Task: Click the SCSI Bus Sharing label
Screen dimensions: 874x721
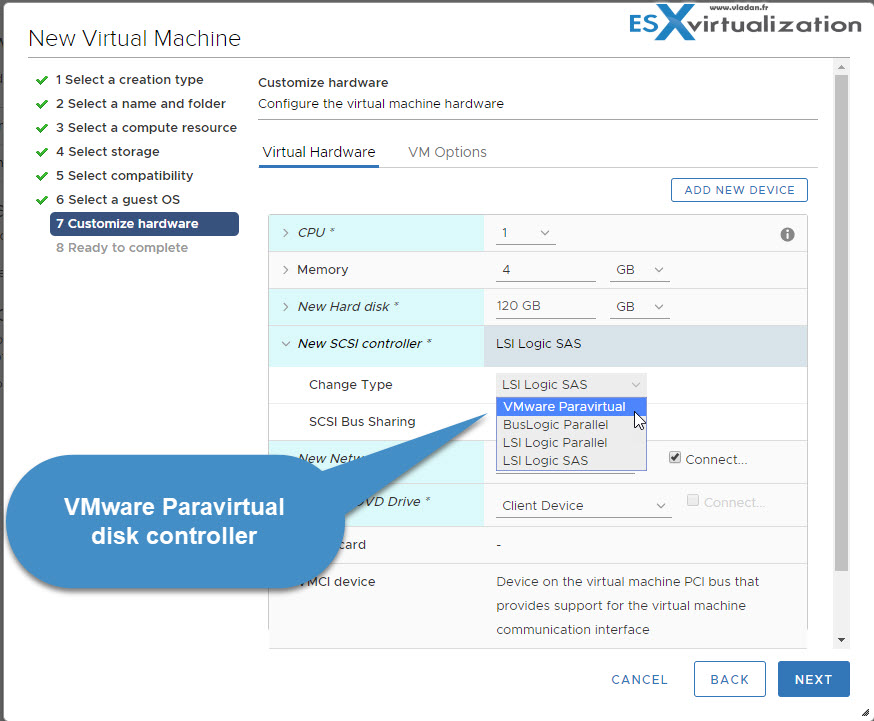Action: point(362,422)
